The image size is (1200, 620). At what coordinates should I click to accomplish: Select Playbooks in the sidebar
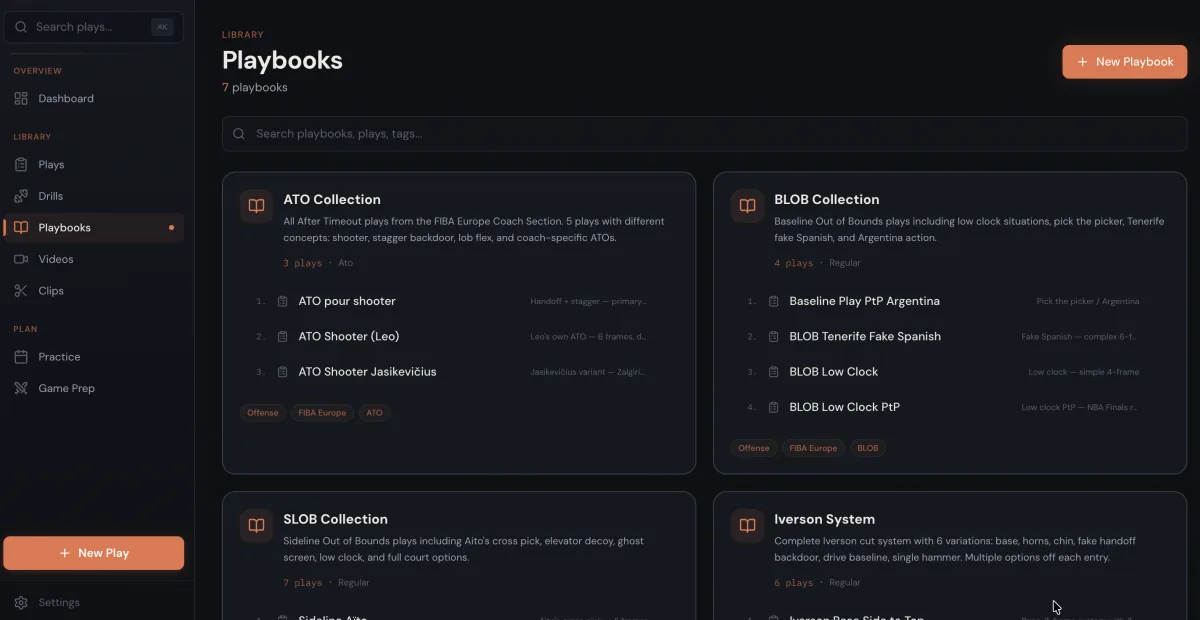coord(93,227)
